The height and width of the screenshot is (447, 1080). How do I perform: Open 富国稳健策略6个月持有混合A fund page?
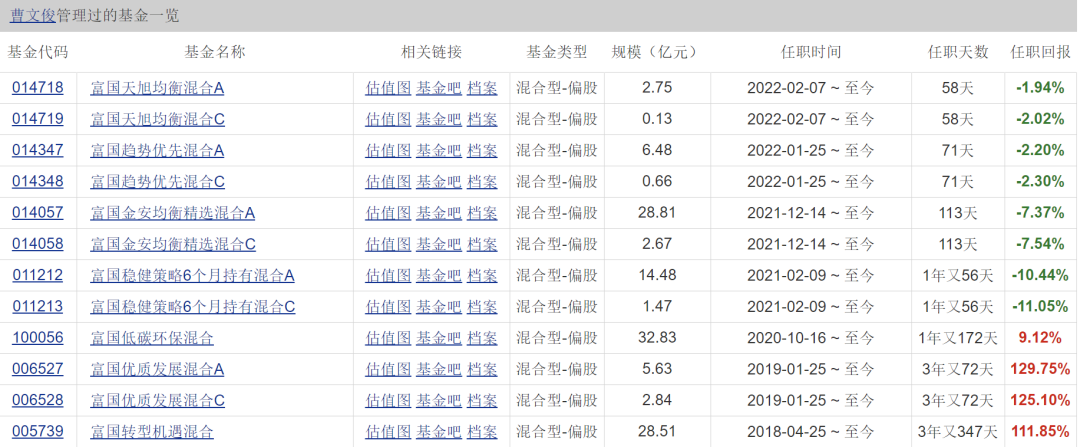[x=192, y=276]
